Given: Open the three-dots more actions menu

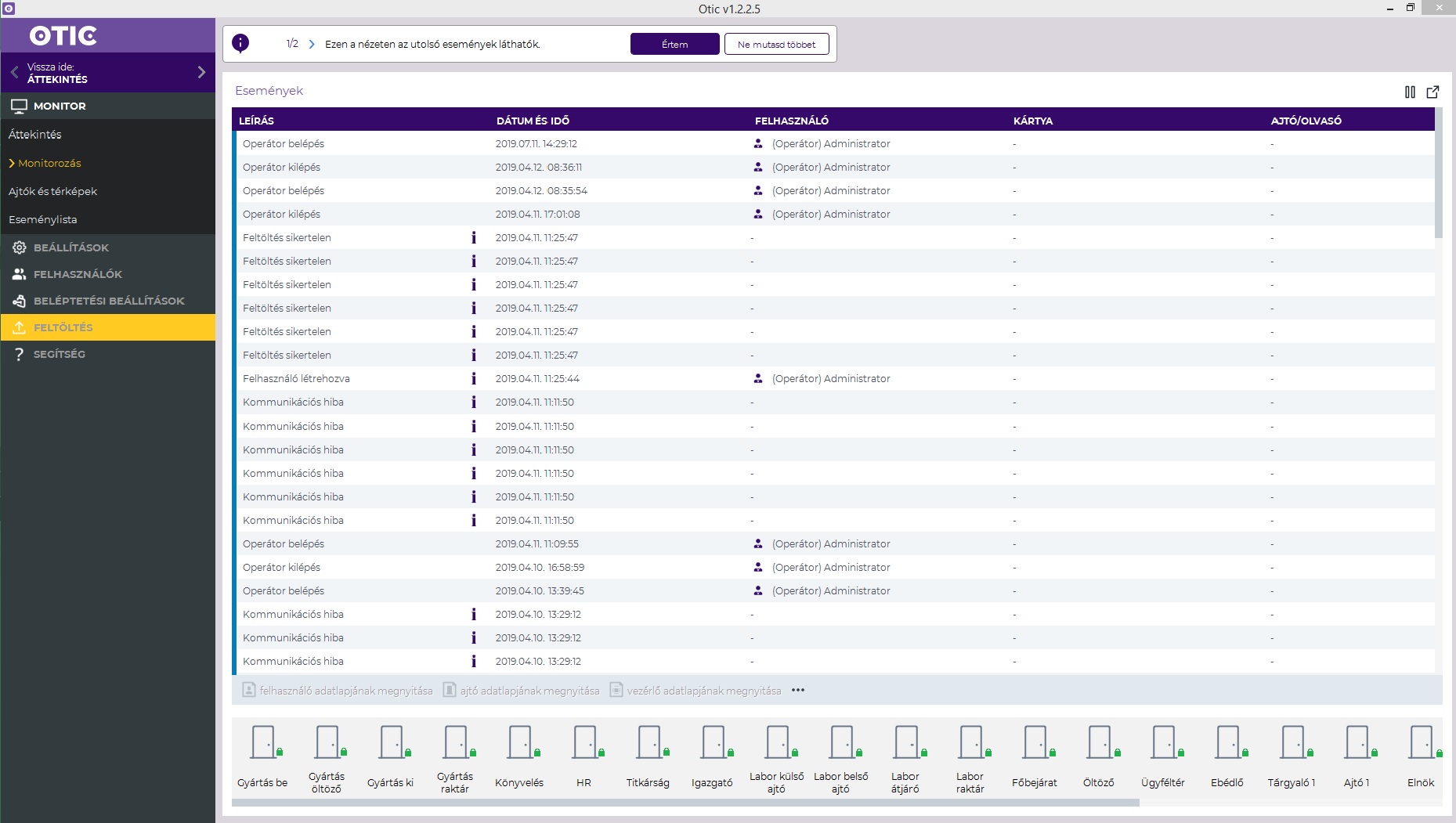Looking at the screenshot, I should tap(798, 691).
